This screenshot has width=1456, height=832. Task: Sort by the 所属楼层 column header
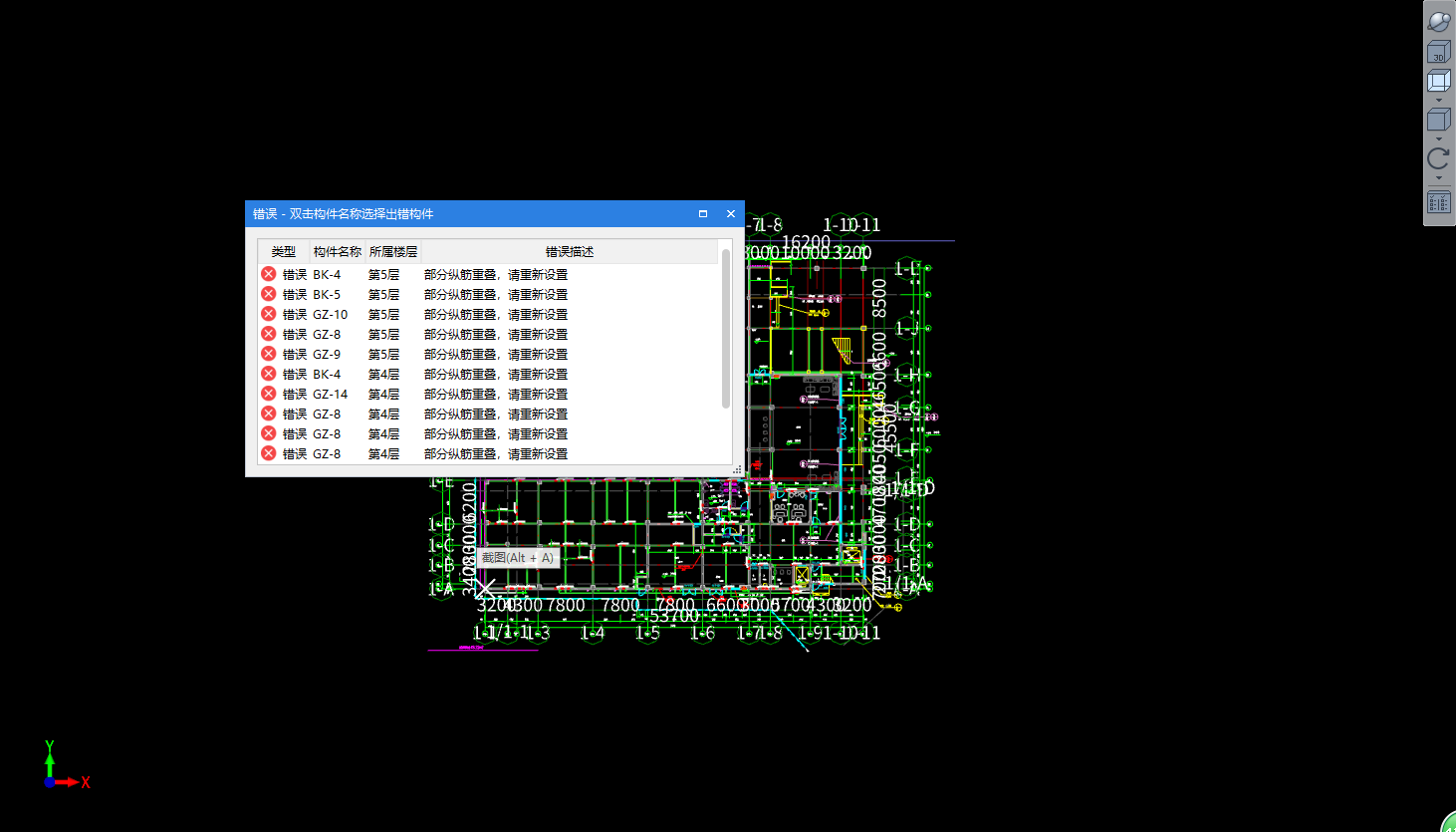[392, 251]
